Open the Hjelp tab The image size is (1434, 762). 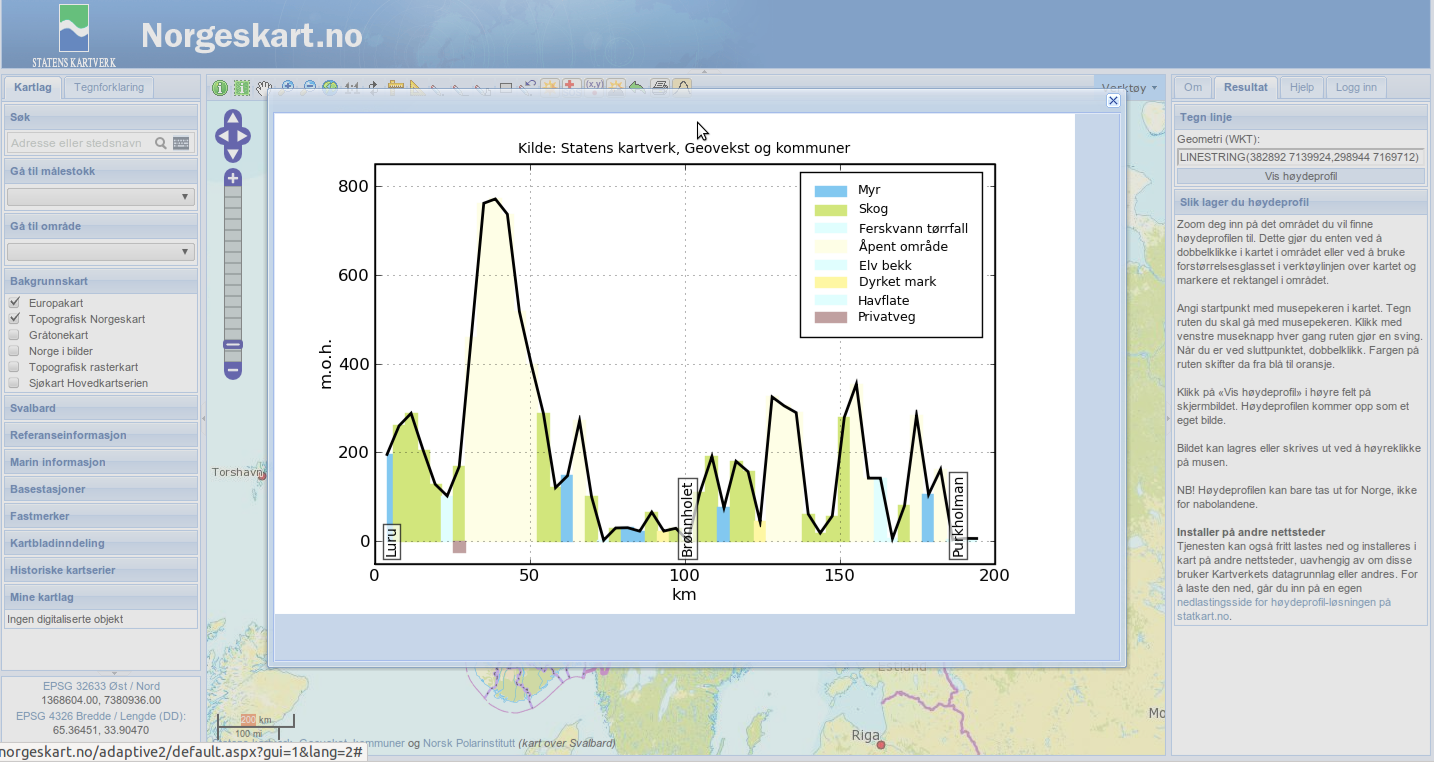click(x=1302, y=87)
